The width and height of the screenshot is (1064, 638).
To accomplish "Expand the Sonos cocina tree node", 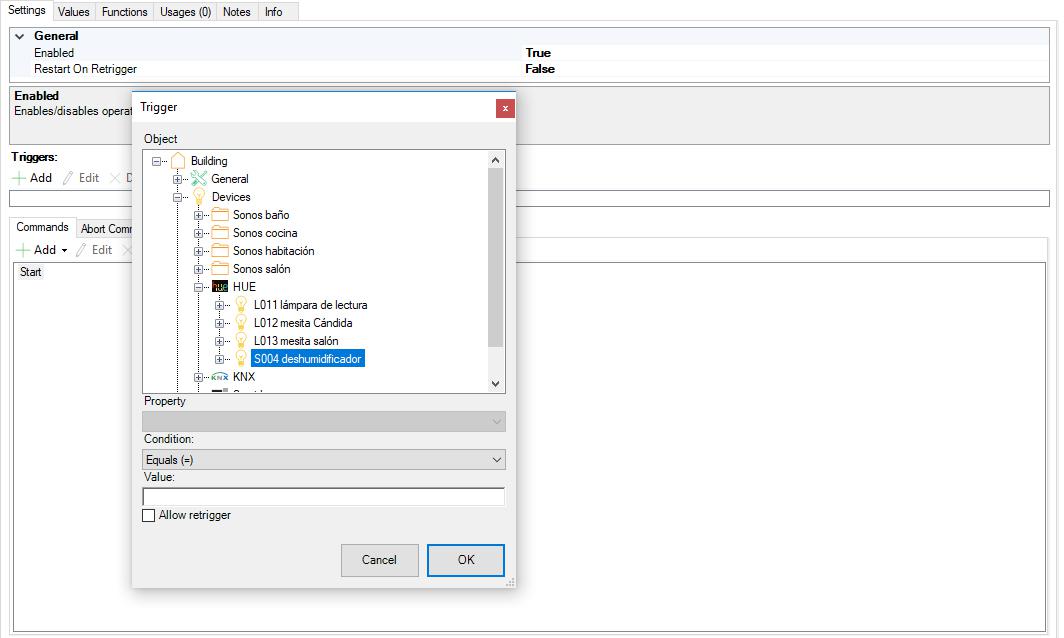I will click(199, 233).
